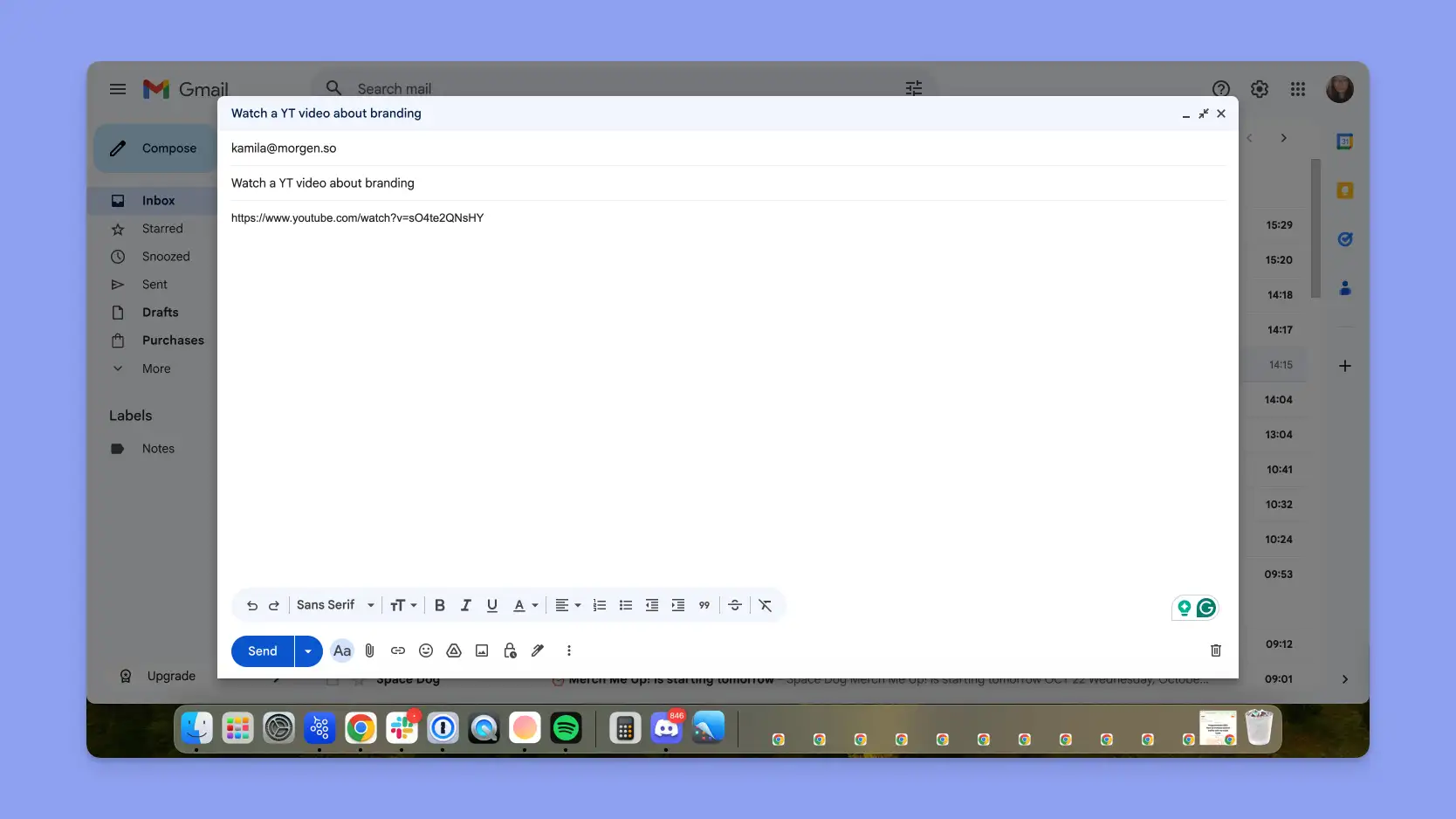
Task: Attach files with paperclip icon
Action: (x=370, y=650)
